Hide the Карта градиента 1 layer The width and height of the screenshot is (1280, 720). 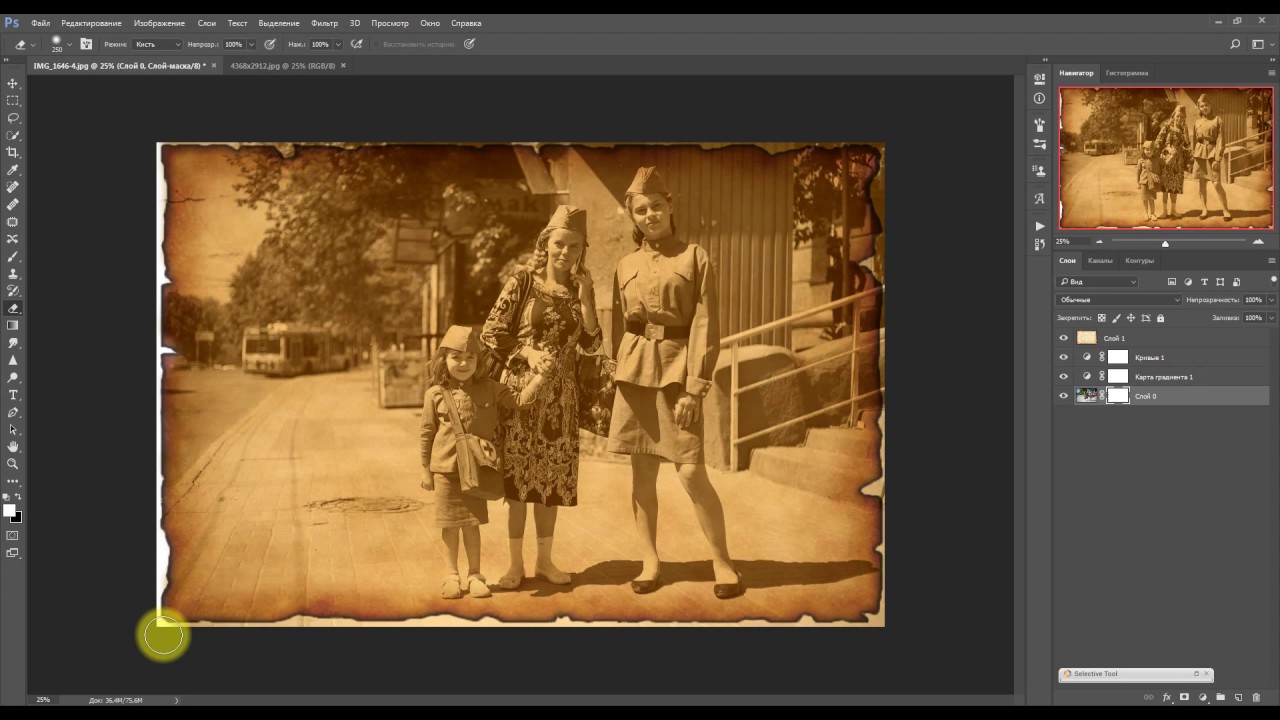click(1063, 377)
